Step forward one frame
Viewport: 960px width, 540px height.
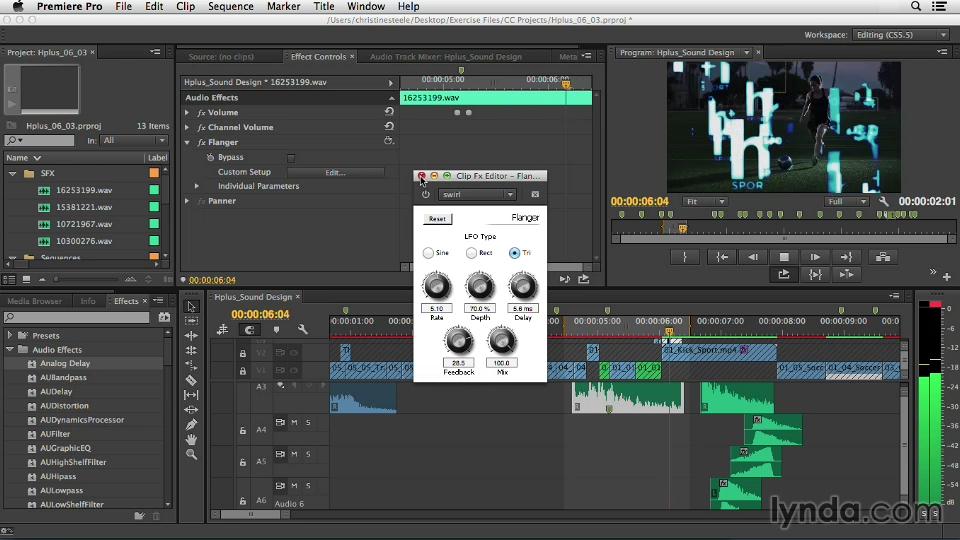coord(815,257)
